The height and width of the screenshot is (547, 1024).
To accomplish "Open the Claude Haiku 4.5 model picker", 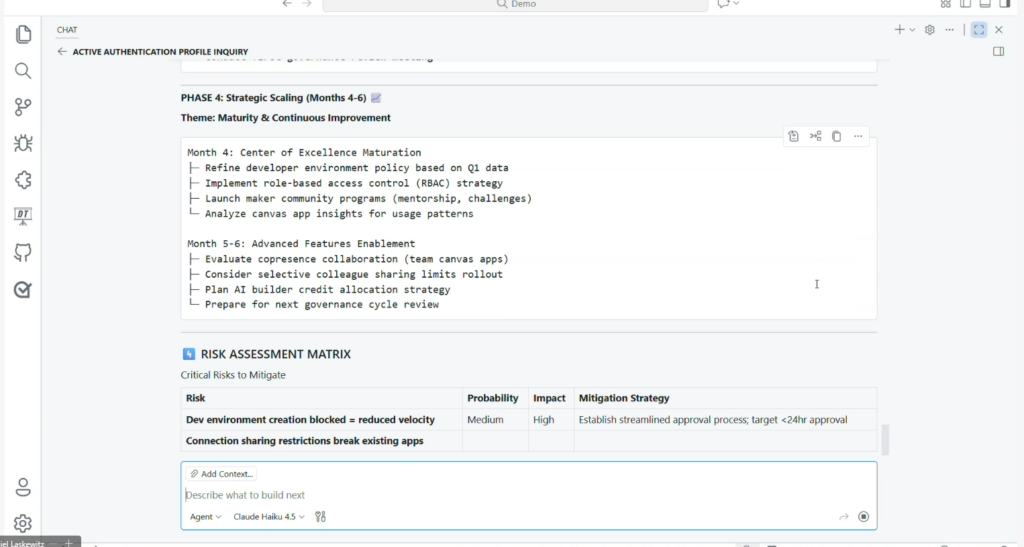I will point(269,517).
